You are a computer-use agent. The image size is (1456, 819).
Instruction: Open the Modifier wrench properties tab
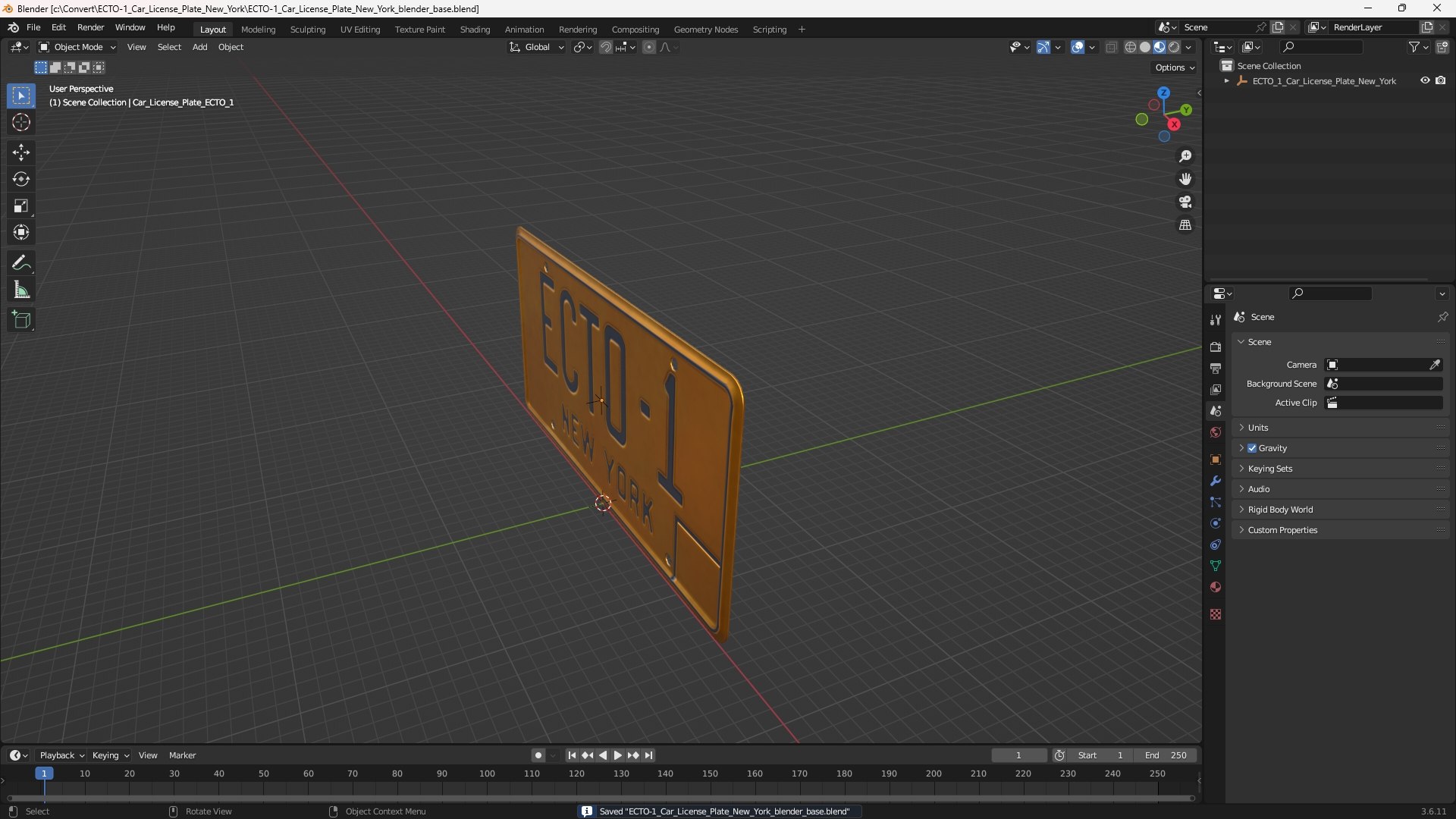tap(1216, 481)
